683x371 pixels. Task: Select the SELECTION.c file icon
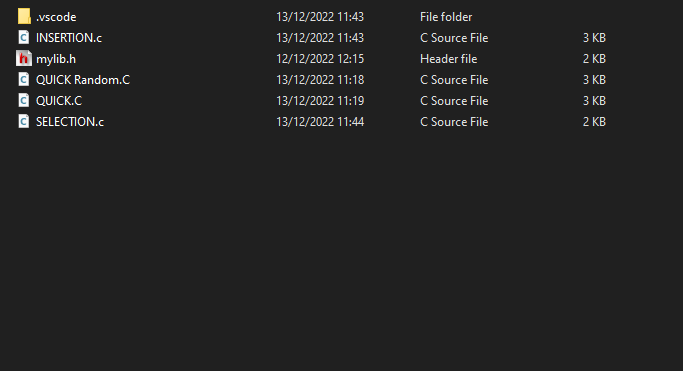(24, 121)
